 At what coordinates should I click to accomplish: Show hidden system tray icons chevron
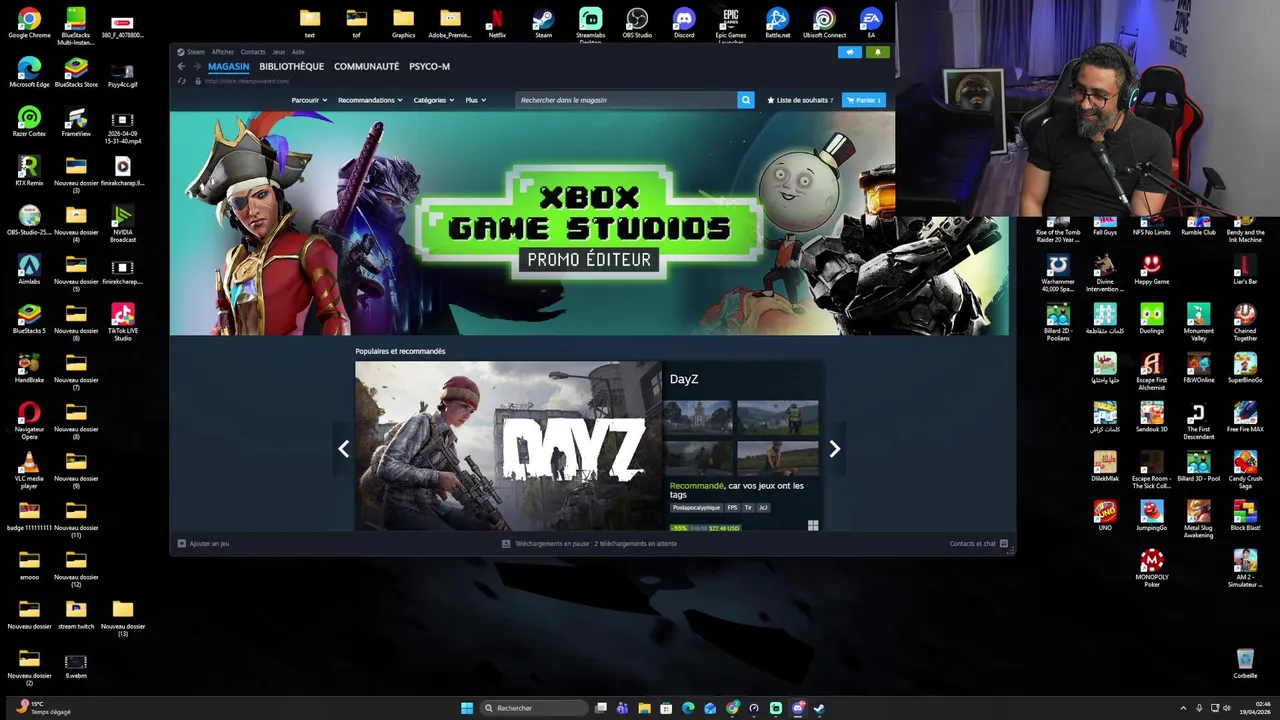coord(1183,708)
